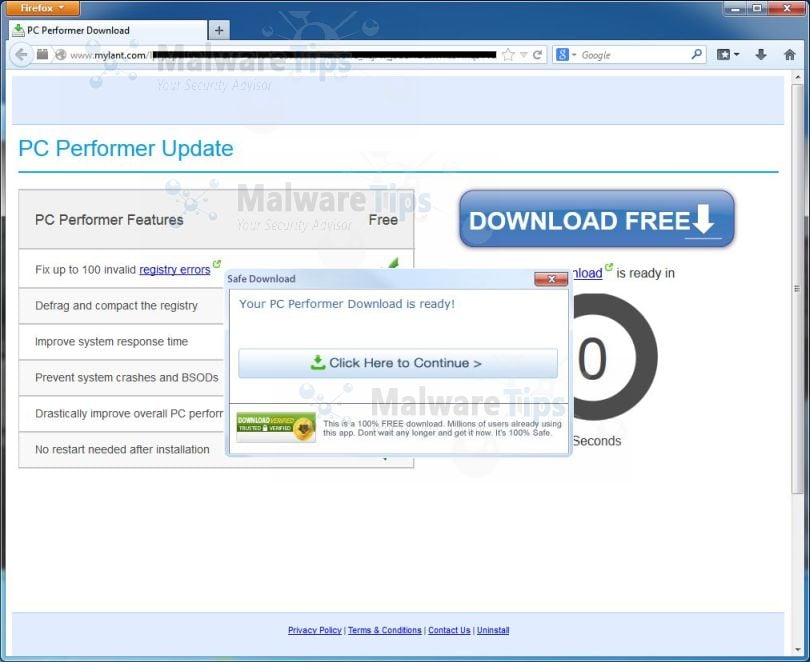
Task: Select the PC Performer Download tab
Action: (x=107, y=30)
